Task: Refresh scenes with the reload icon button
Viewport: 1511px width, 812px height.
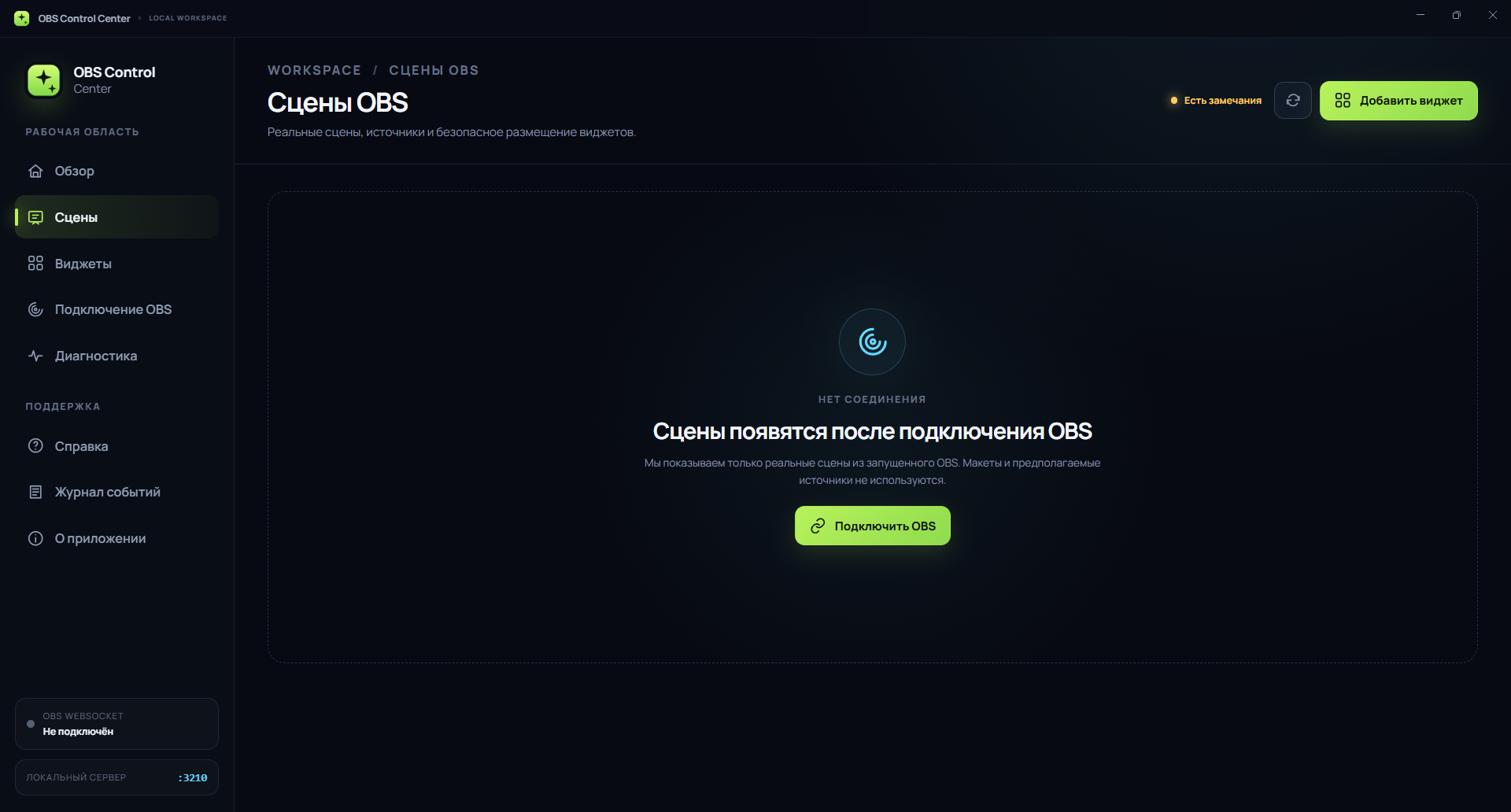Action: pyautogui.click(x=1293, y=101)
